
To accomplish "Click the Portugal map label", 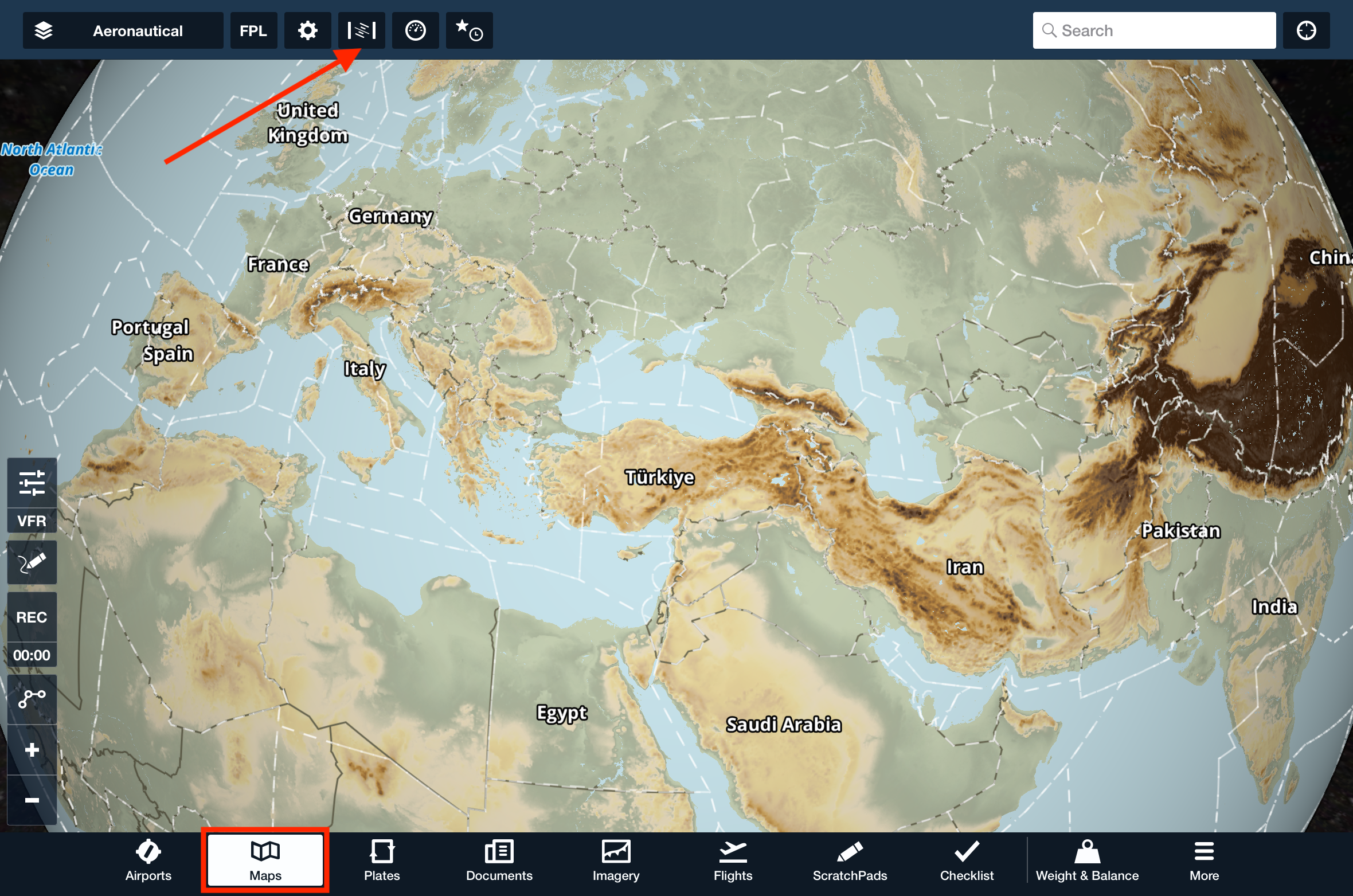I will pos(150,327).
